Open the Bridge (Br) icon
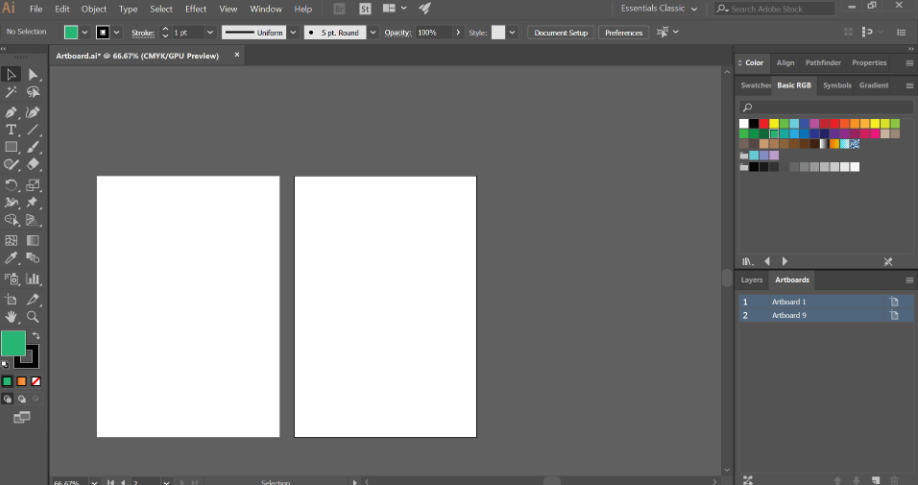 (x=339, y=9)
